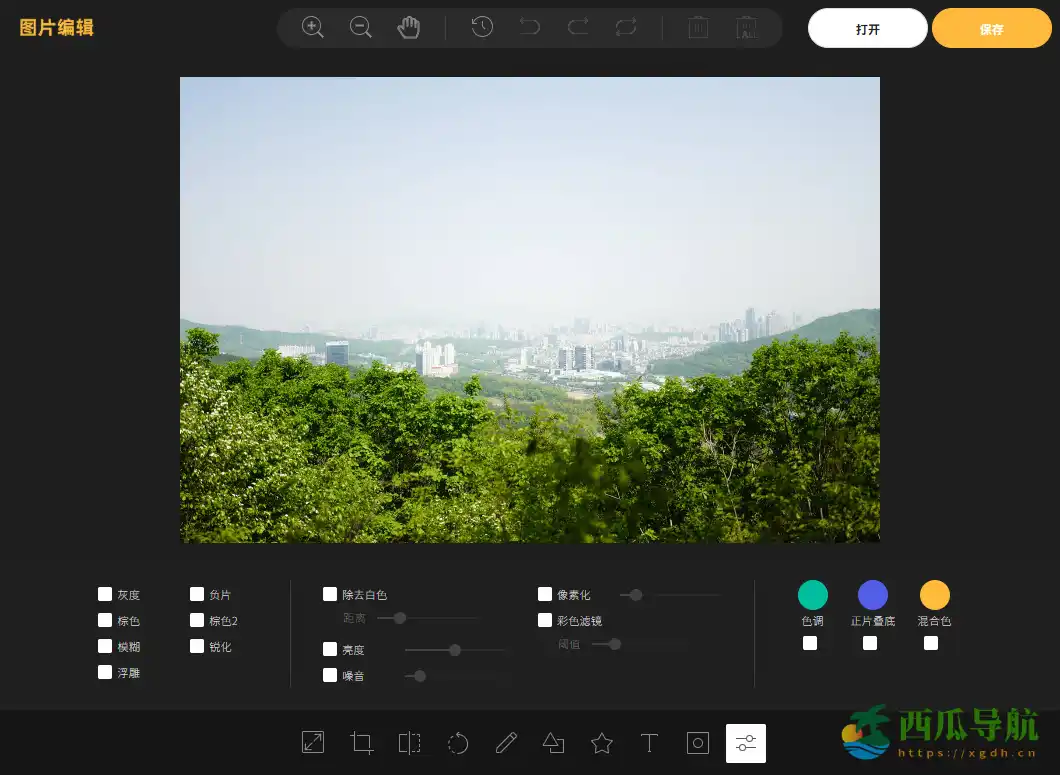Select the zoom in tool
Viewport: 1060px width, 775px height.
click(312, 27)
